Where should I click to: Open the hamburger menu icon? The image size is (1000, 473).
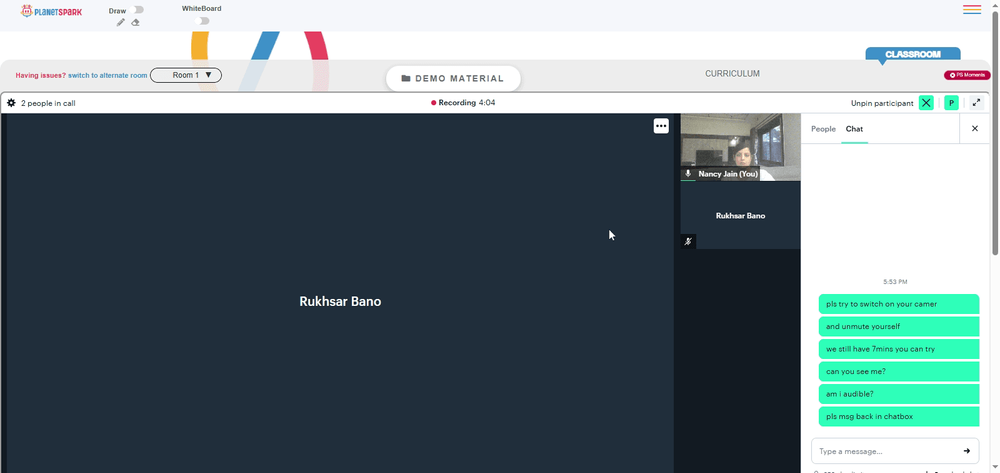972,10
